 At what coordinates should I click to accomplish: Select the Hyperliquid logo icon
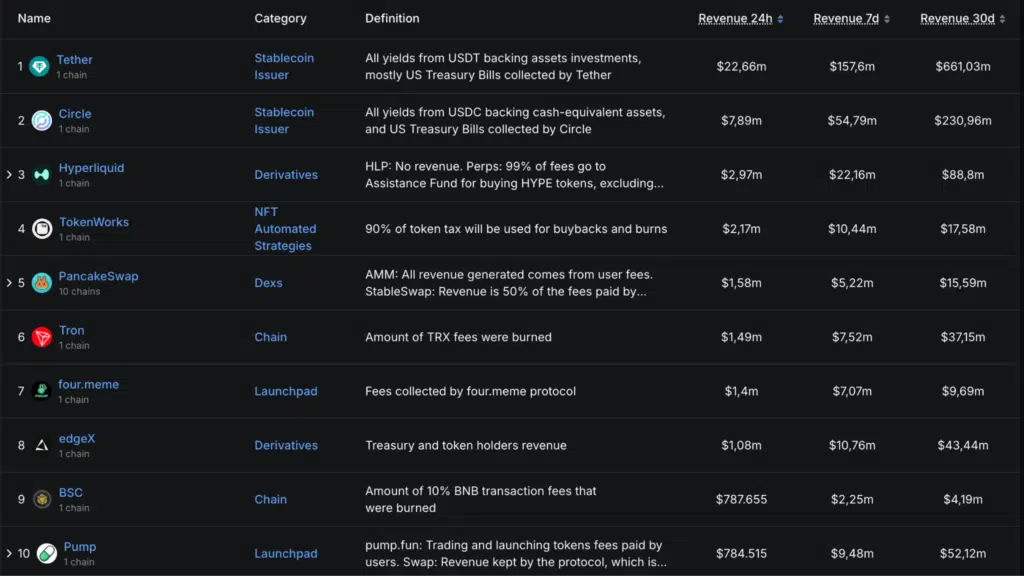click(40, 173)
